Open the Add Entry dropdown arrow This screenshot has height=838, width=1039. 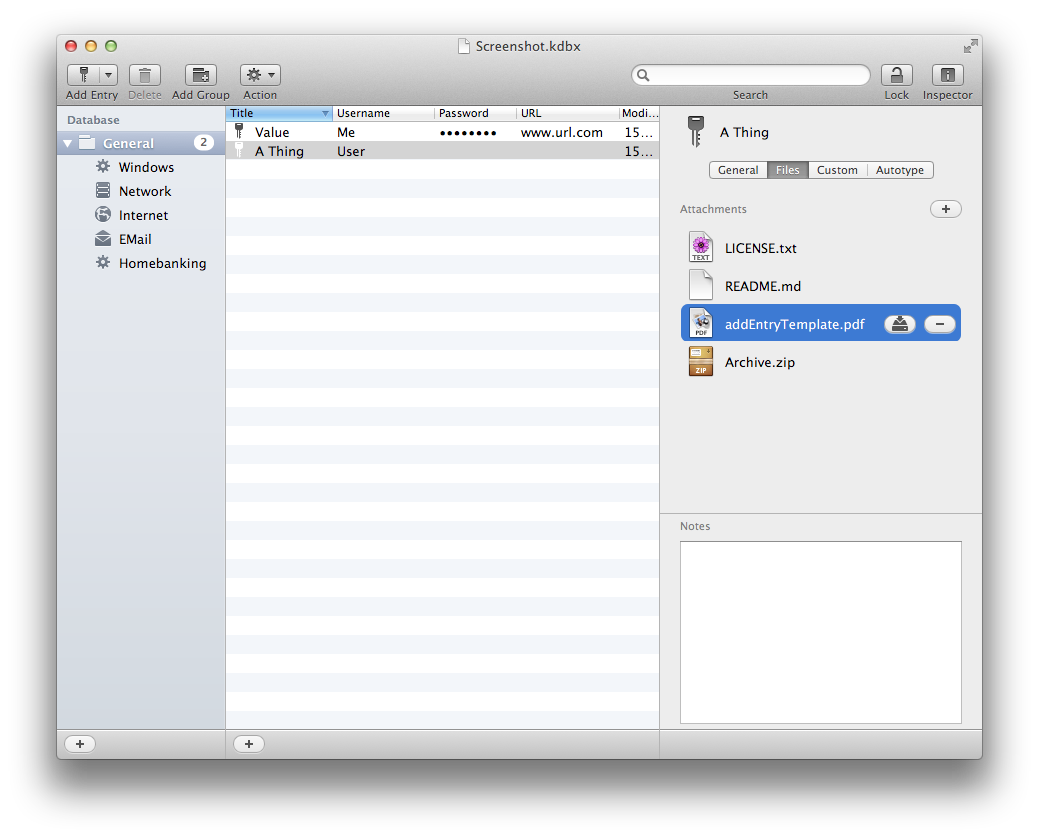point(108,75)
